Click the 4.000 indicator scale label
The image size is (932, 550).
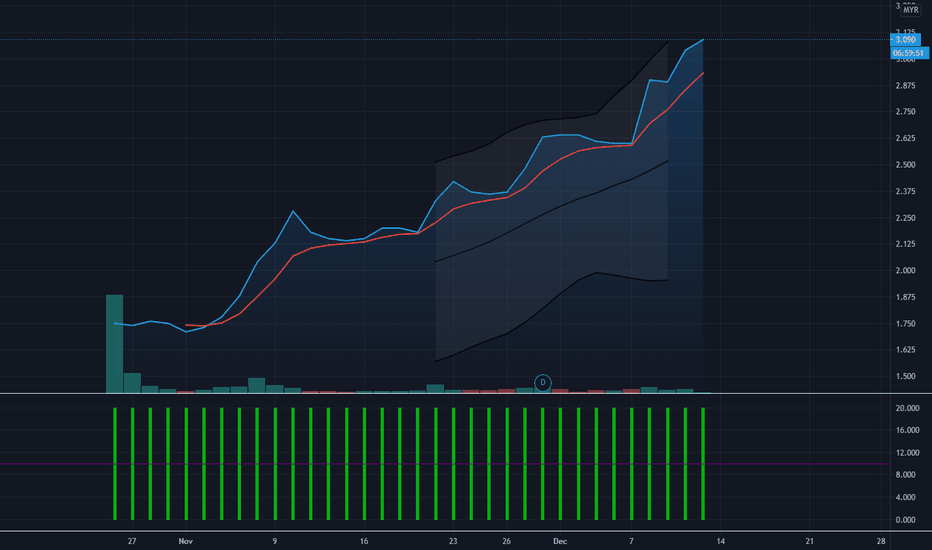click(x=905, y=498)
